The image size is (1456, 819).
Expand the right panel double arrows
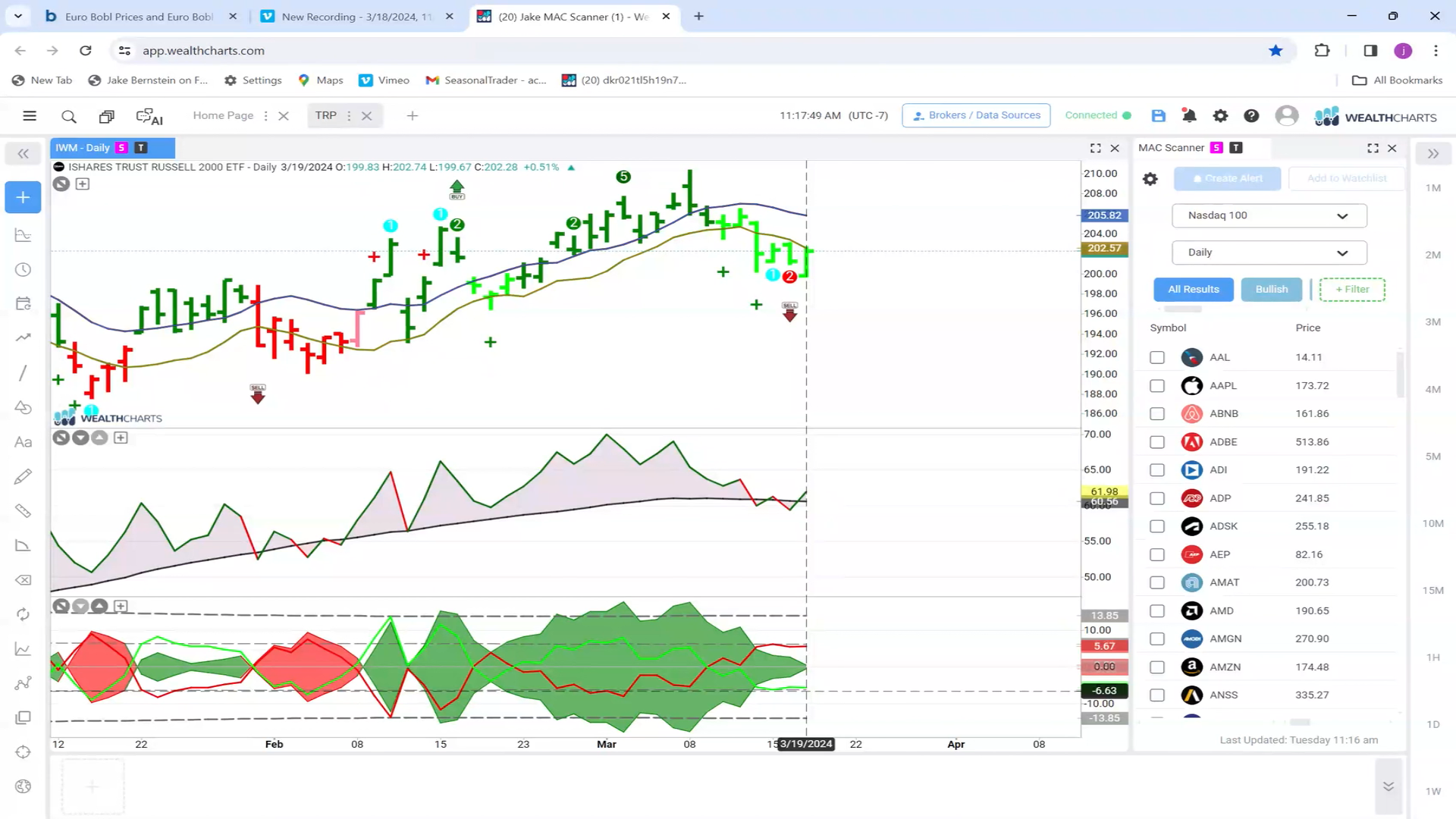point(1432,154)
